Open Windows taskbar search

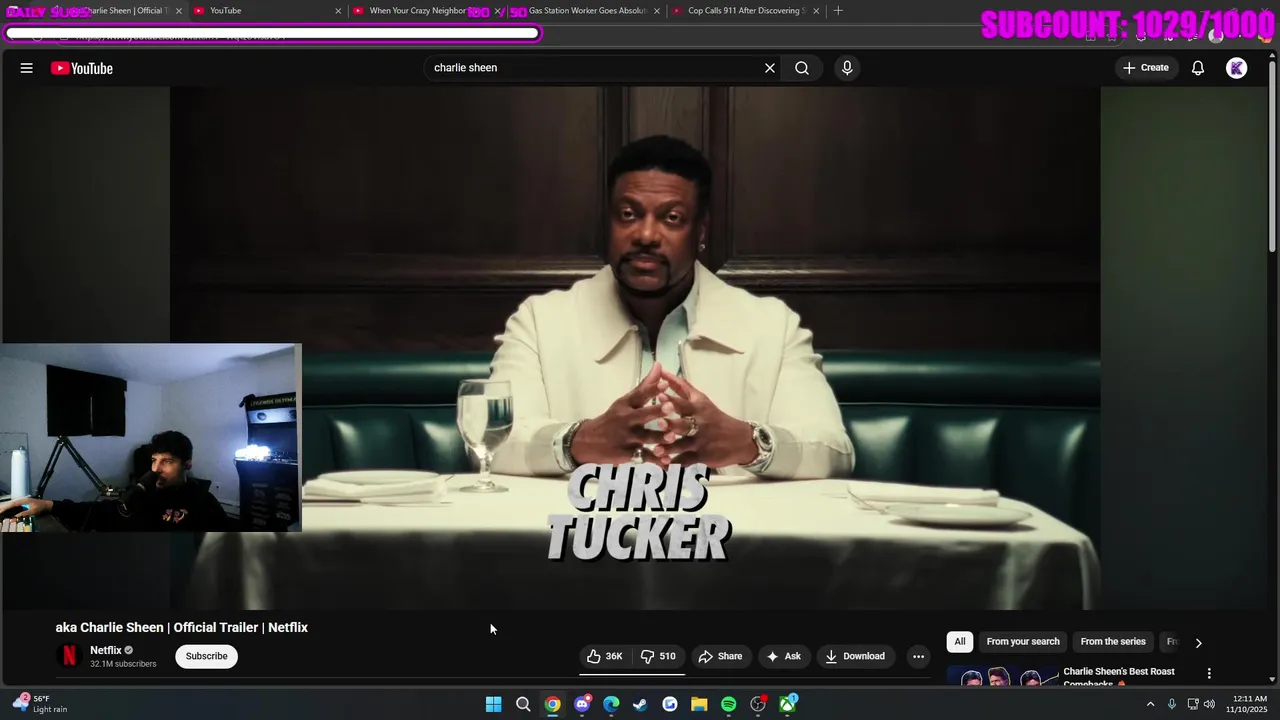point(523,704)
